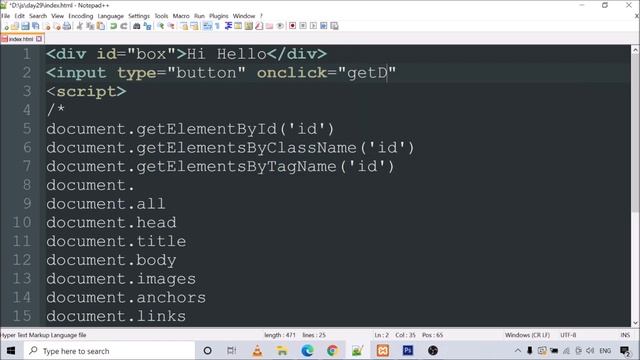The image size is (640, 360).
Task: Toggle the indent guide toolbar icon
Action: [x=229, y=26]
